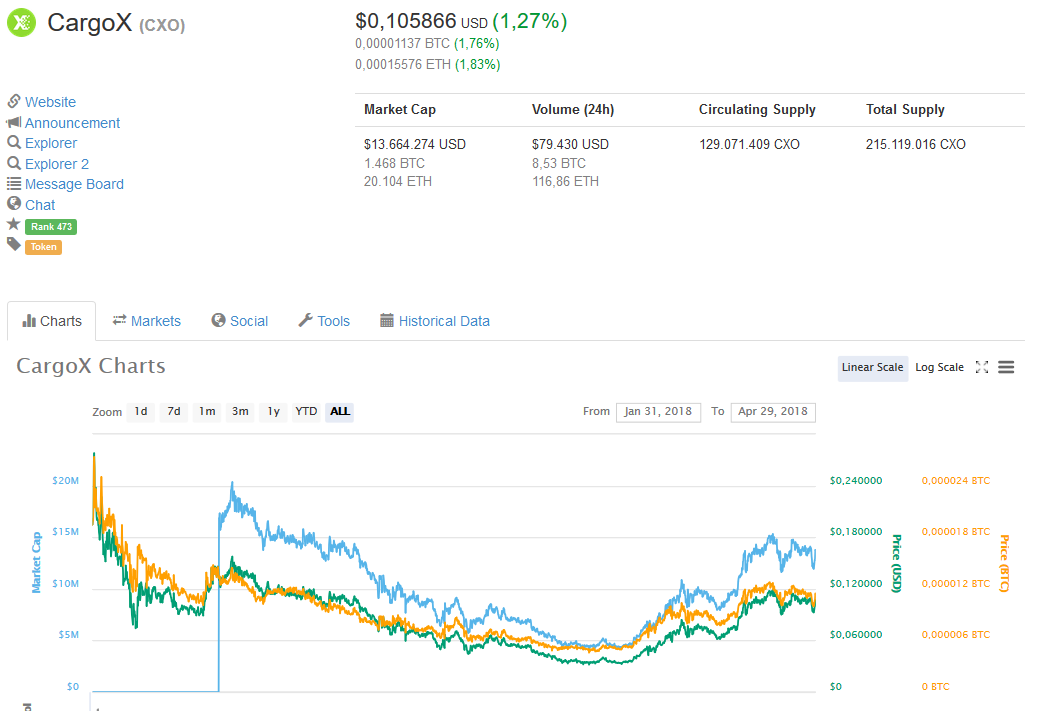Set chart zoom to ALL

point(340,412)
